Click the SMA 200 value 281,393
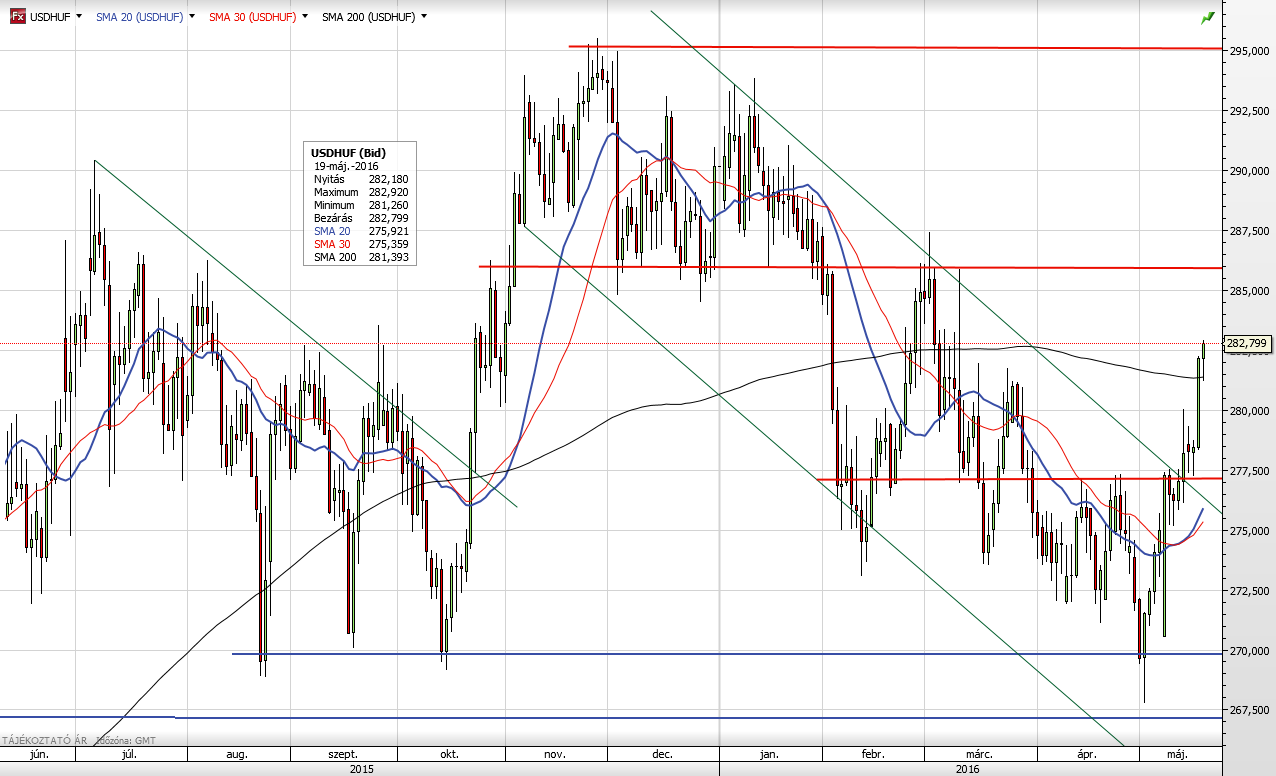 pos(388,257)
